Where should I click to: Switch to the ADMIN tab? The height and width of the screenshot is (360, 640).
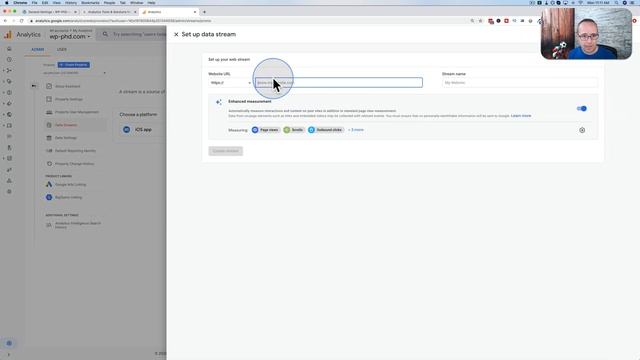click(38, 49)
